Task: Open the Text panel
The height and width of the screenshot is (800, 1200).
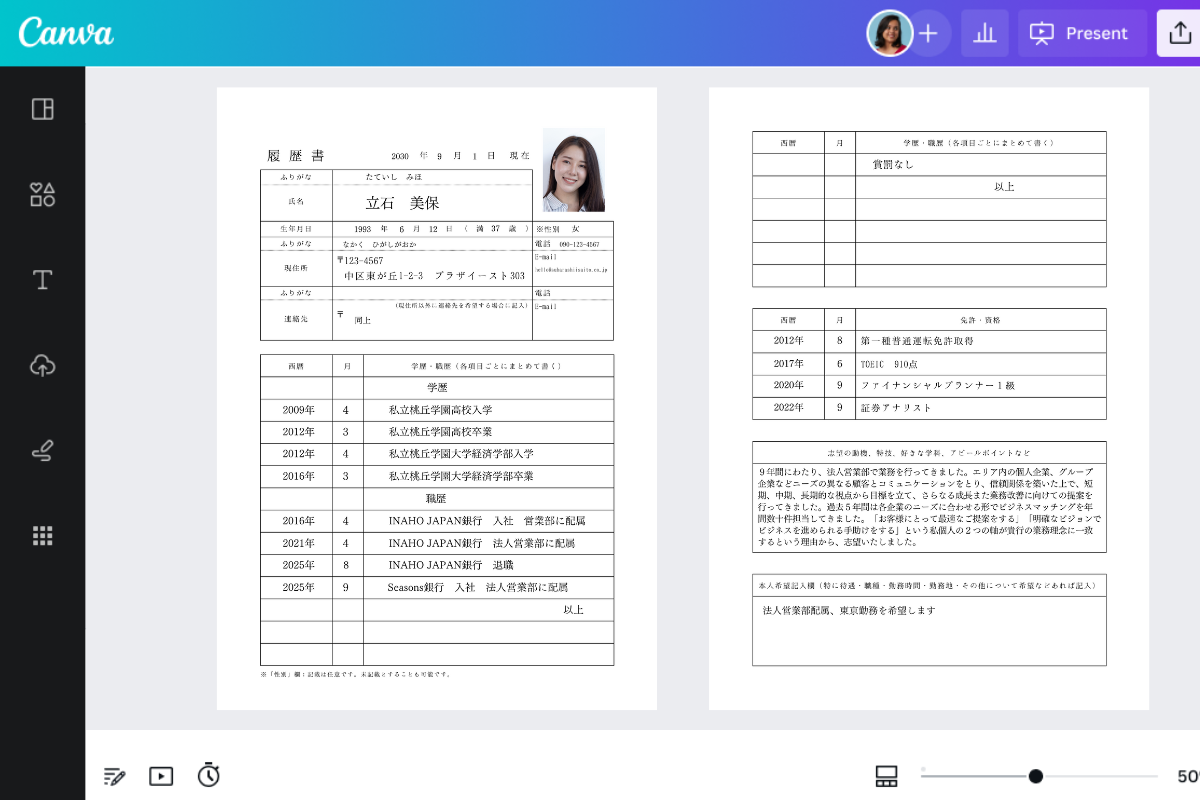Action: click(x=42, y=280)
